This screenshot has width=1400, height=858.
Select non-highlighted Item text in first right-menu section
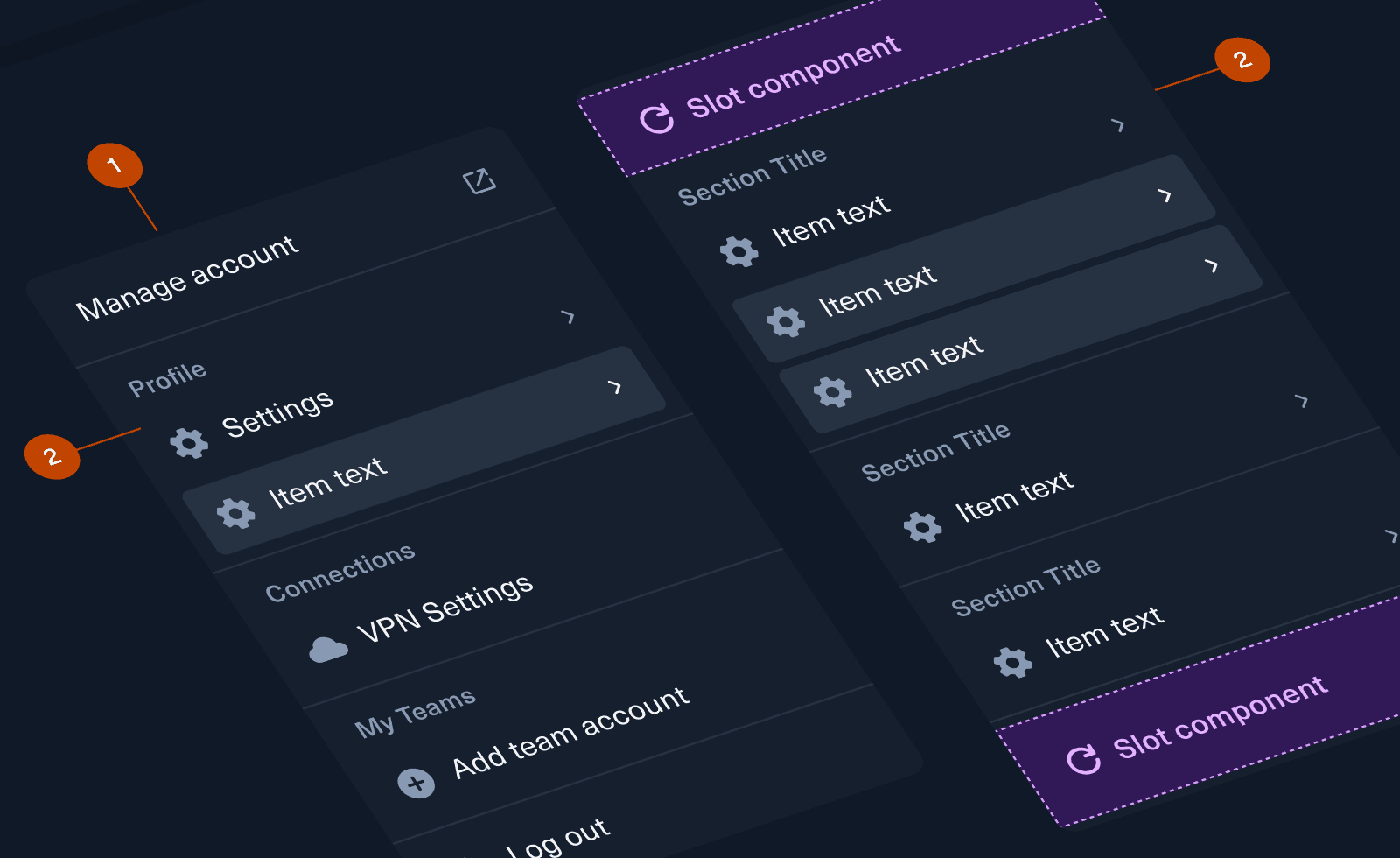[x=830, y=221]
